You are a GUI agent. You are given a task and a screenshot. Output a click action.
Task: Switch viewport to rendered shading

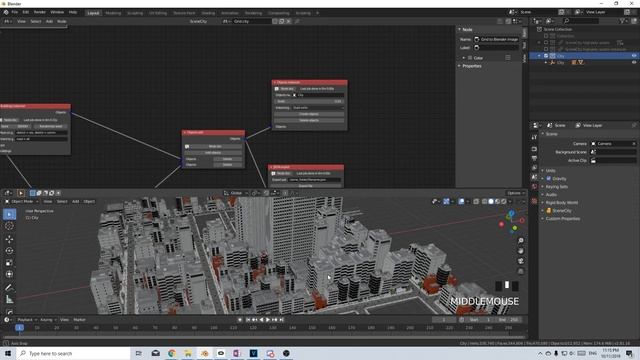point(504,201)
